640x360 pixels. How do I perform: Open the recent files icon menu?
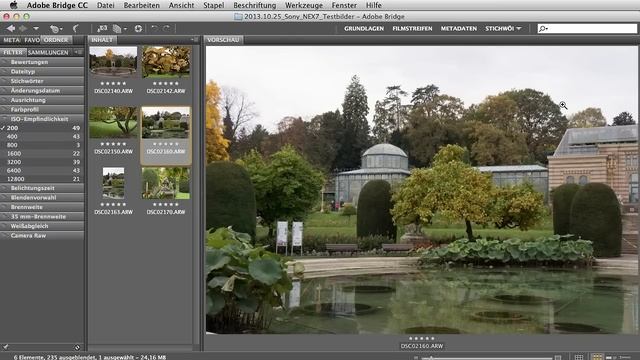click(55, 29)
